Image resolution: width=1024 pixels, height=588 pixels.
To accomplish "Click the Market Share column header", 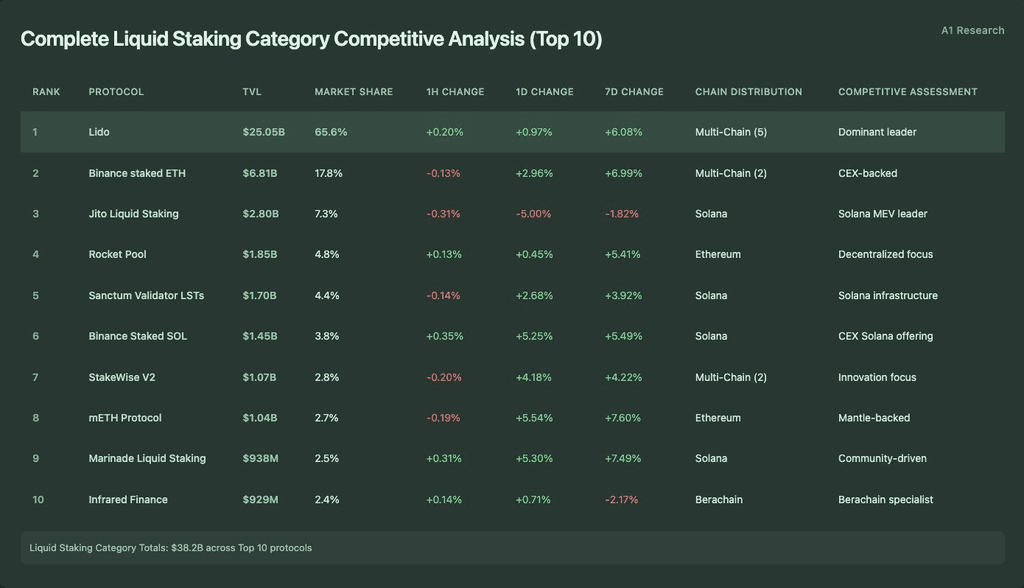I will [354, 92].
